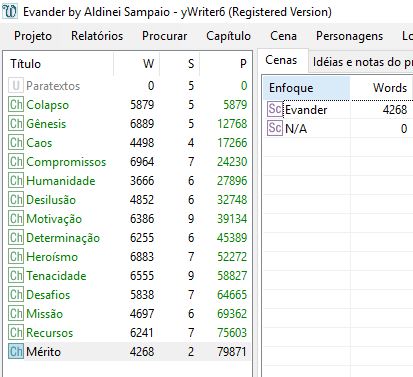This screenshot has width=413, height=377.
Task: Click the yWriter app icon in title bar
Action: (9, 12)
